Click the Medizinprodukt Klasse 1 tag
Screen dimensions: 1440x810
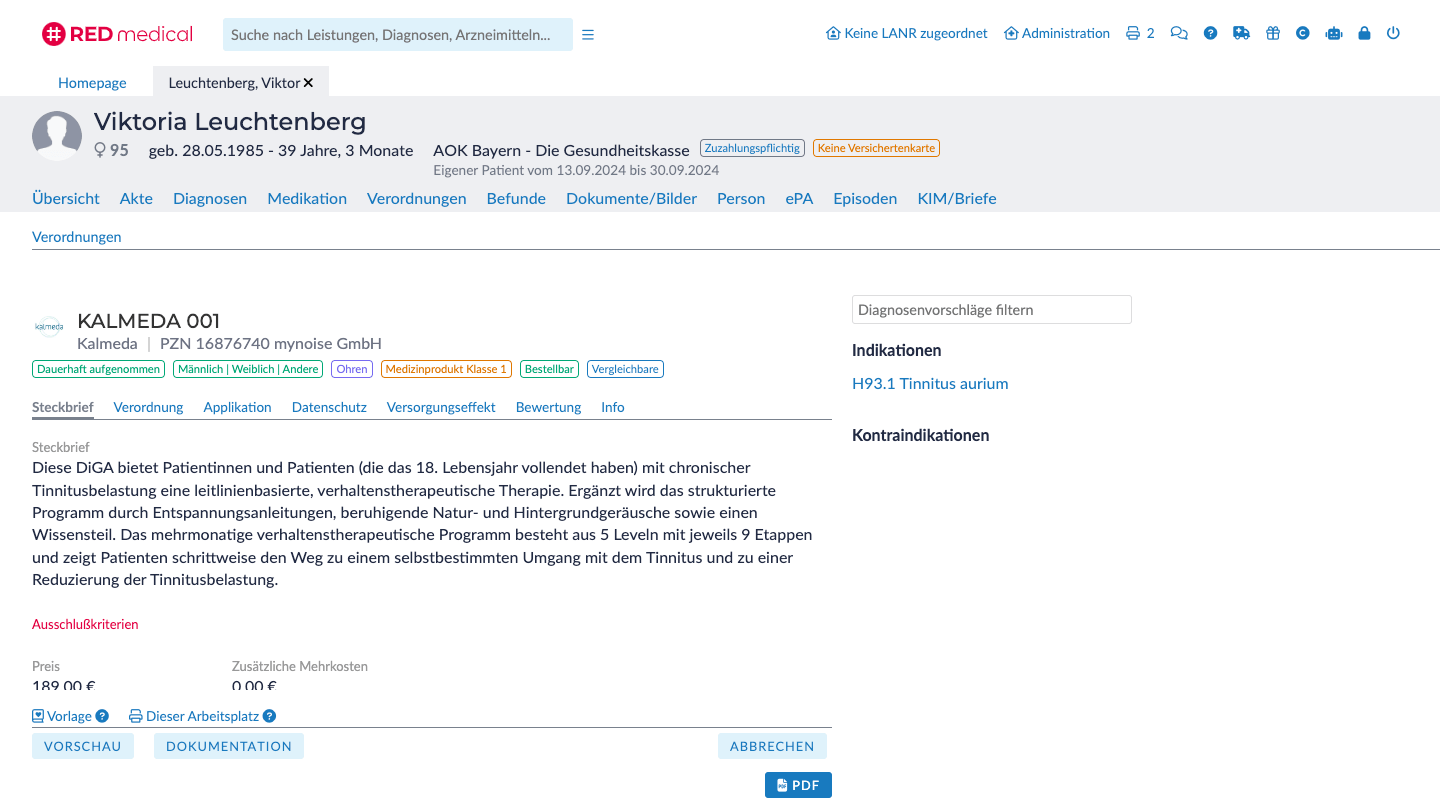446,369
